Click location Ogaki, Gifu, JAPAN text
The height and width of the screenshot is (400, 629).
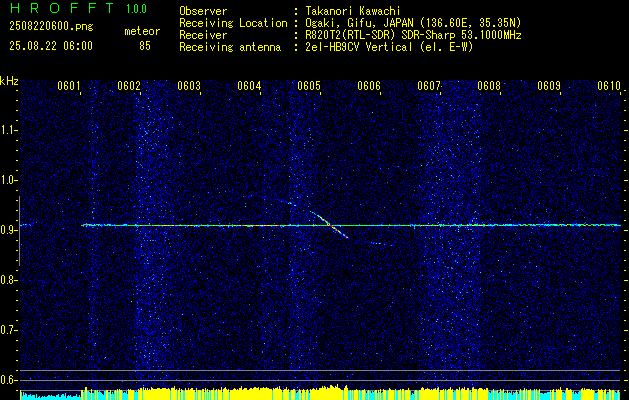tap(413, 23)
